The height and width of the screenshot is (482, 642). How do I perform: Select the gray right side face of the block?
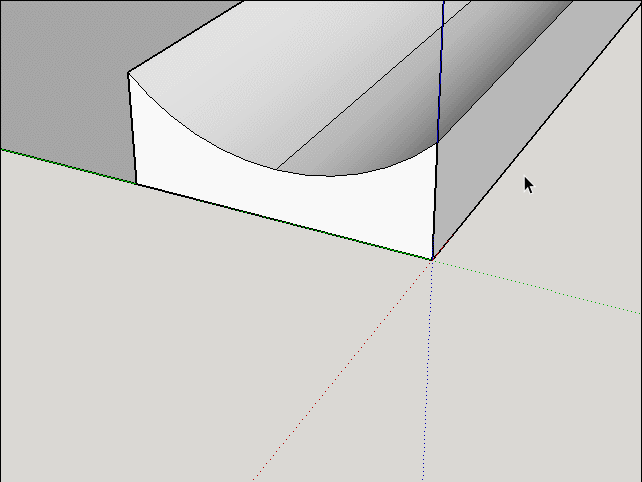coord(500,150)
